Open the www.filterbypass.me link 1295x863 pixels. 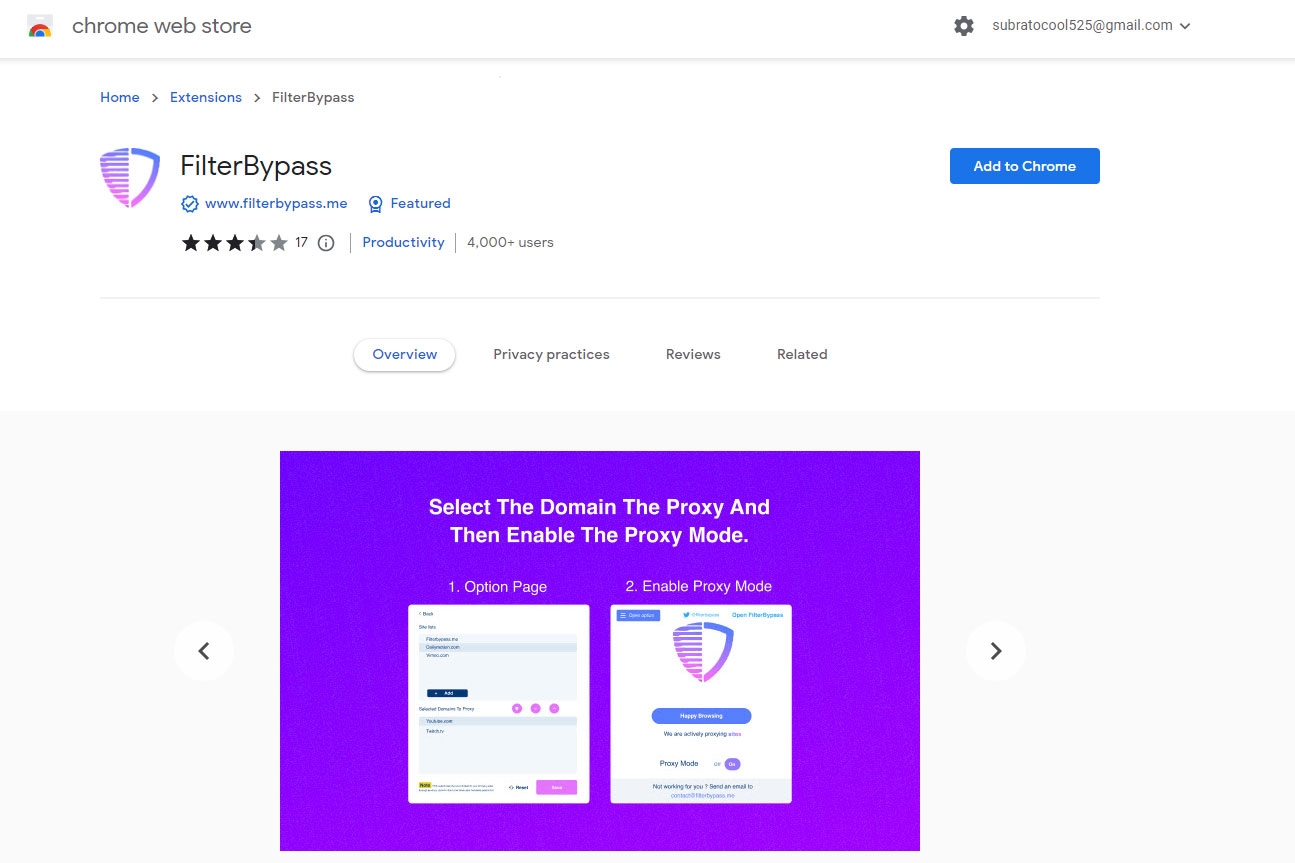click(276, 204)
